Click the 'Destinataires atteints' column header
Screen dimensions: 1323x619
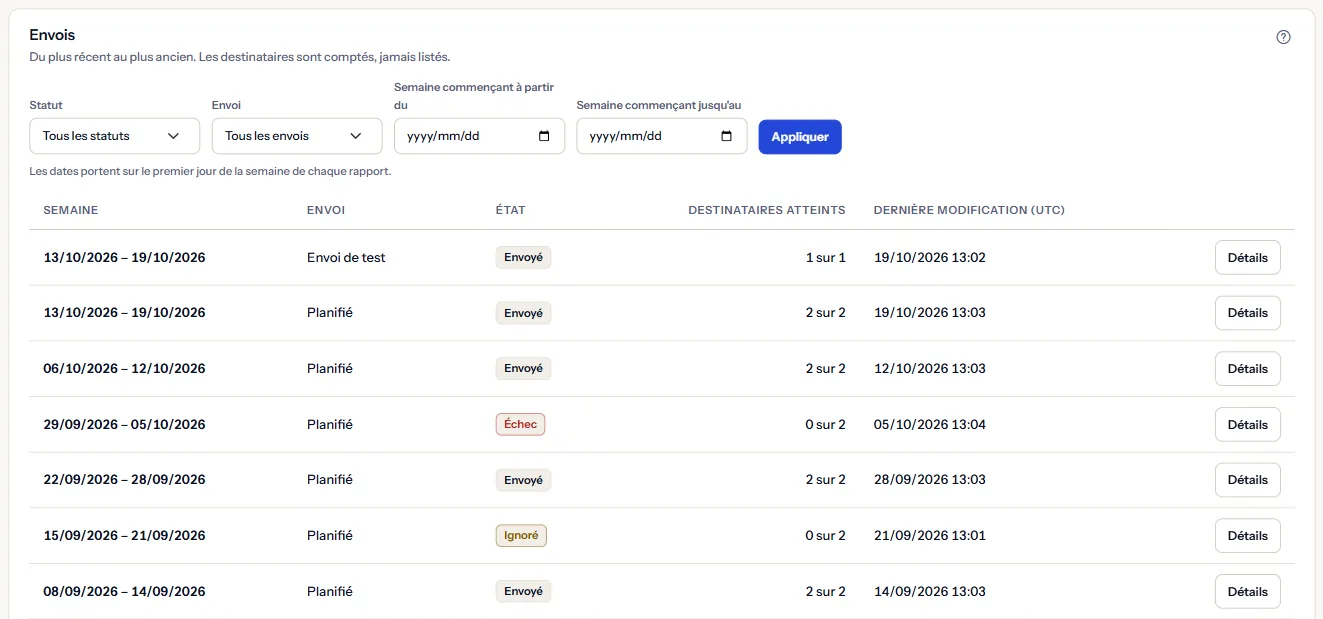click(x=767, y=210)
